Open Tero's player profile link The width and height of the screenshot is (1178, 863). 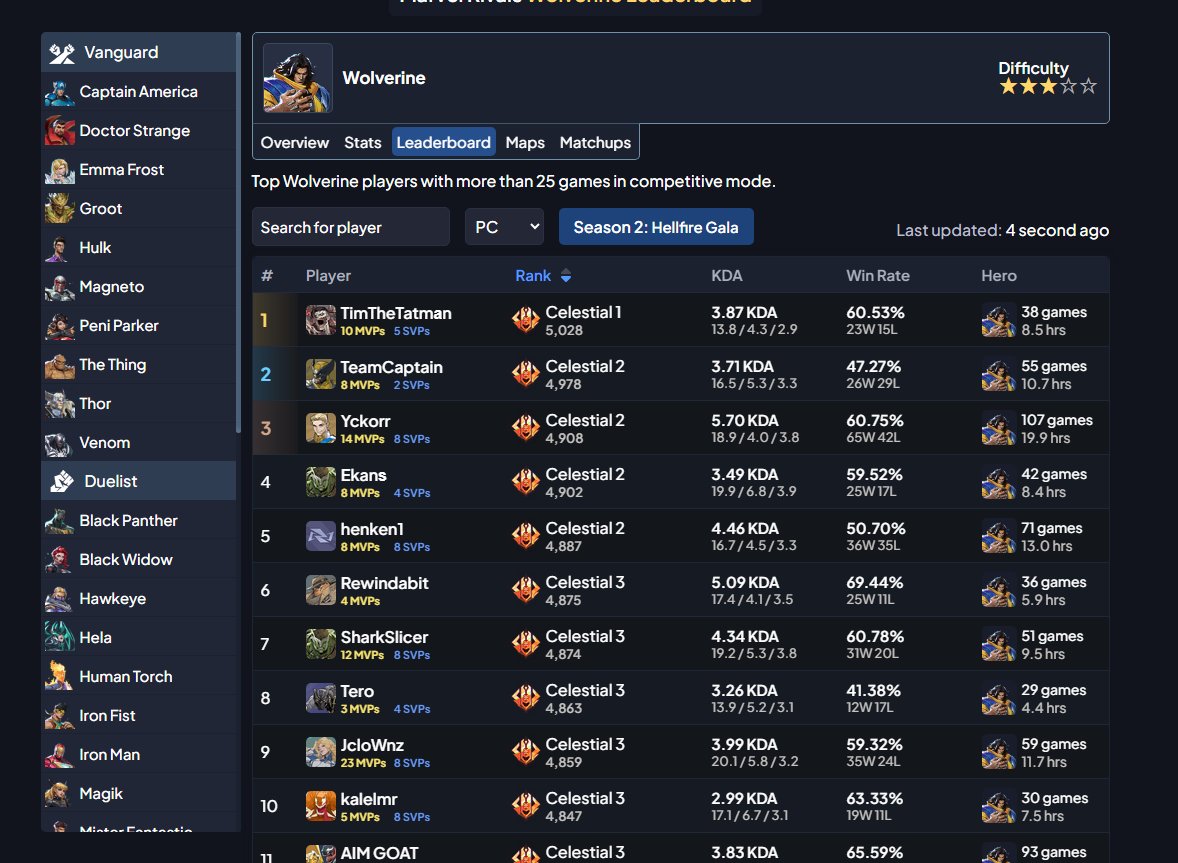(x=357, y=692)
